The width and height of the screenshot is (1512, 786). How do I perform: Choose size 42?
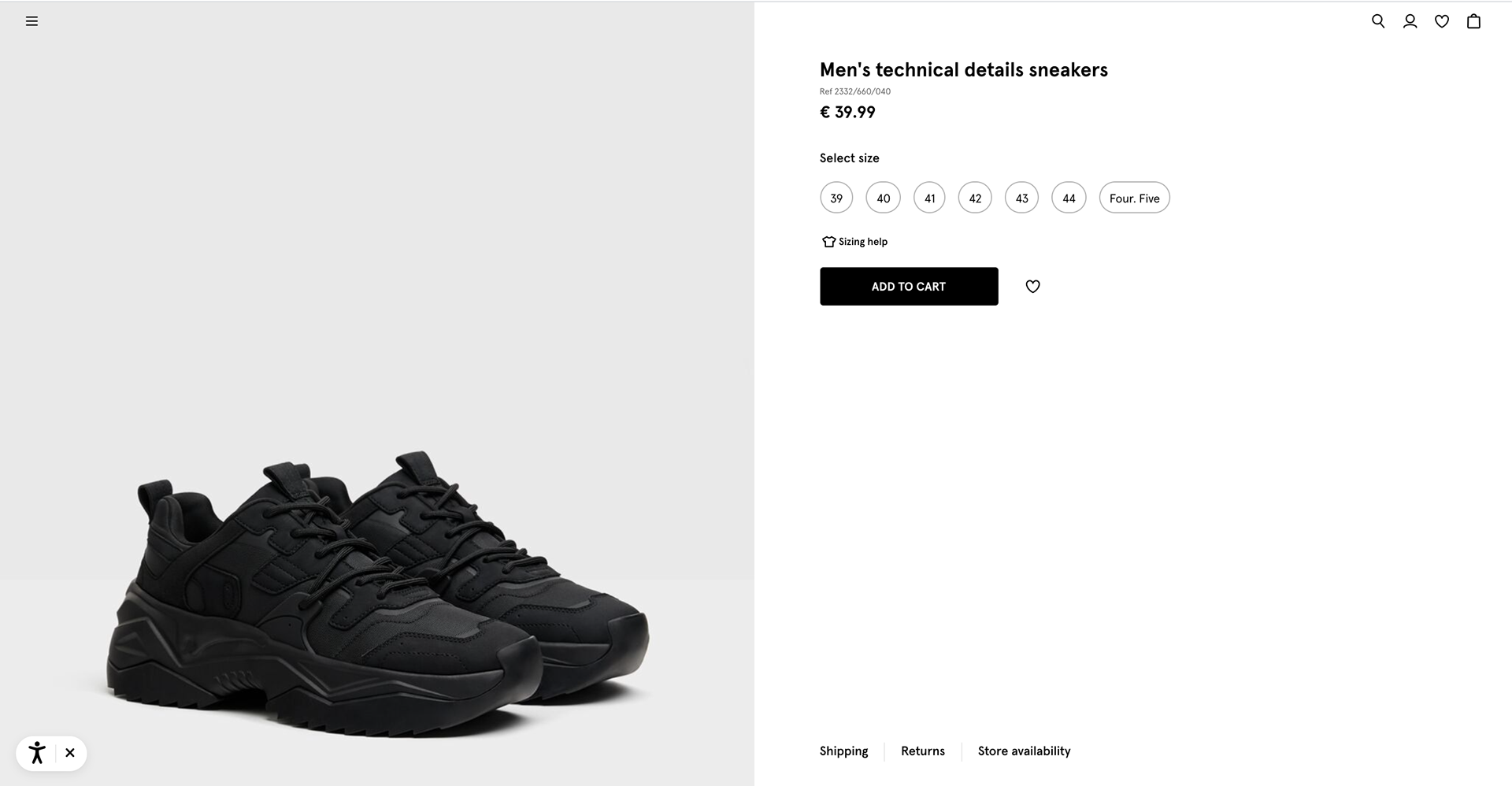point(975,198)
